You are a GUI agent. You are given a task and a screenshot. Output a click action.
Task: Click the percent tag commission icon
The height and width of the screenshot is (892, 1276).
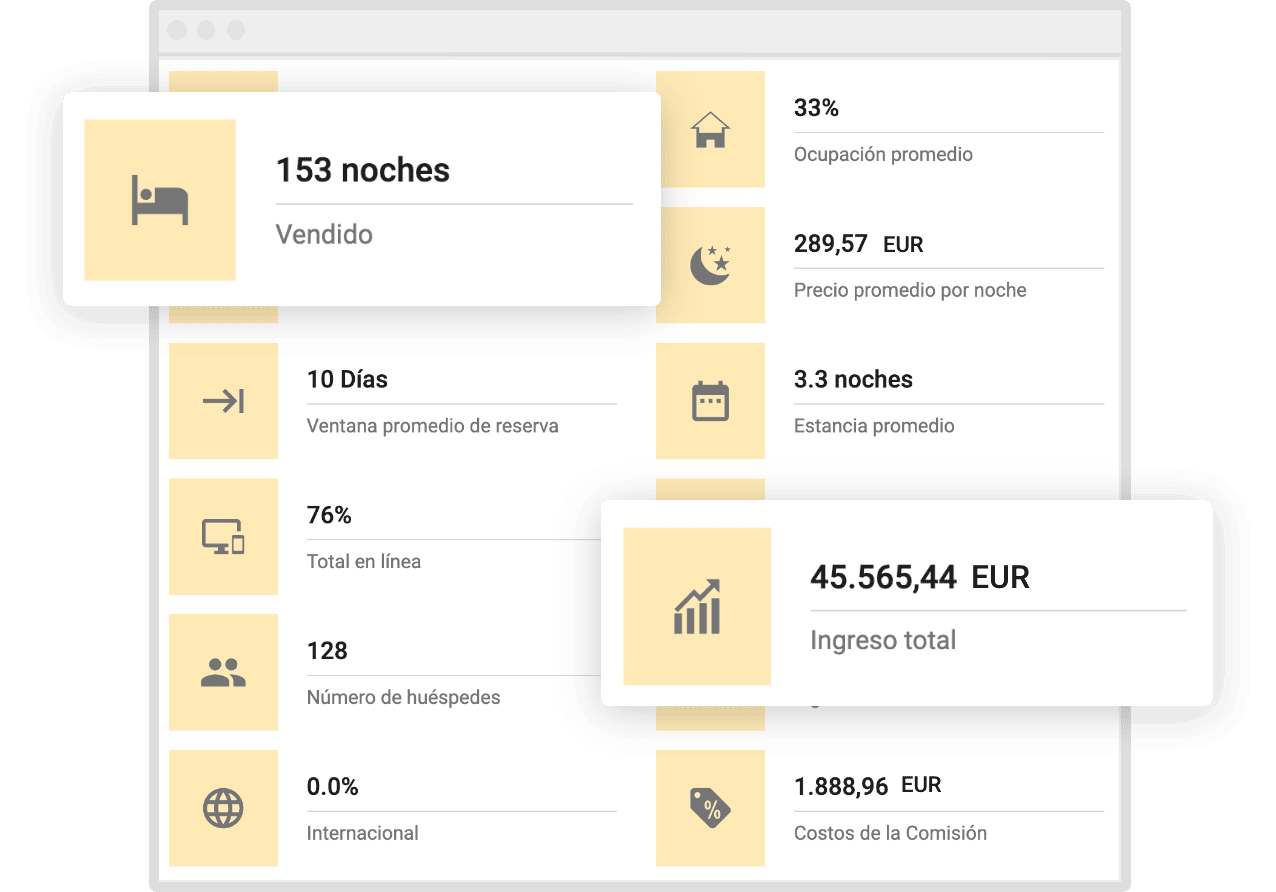click(x=711, y=807)
